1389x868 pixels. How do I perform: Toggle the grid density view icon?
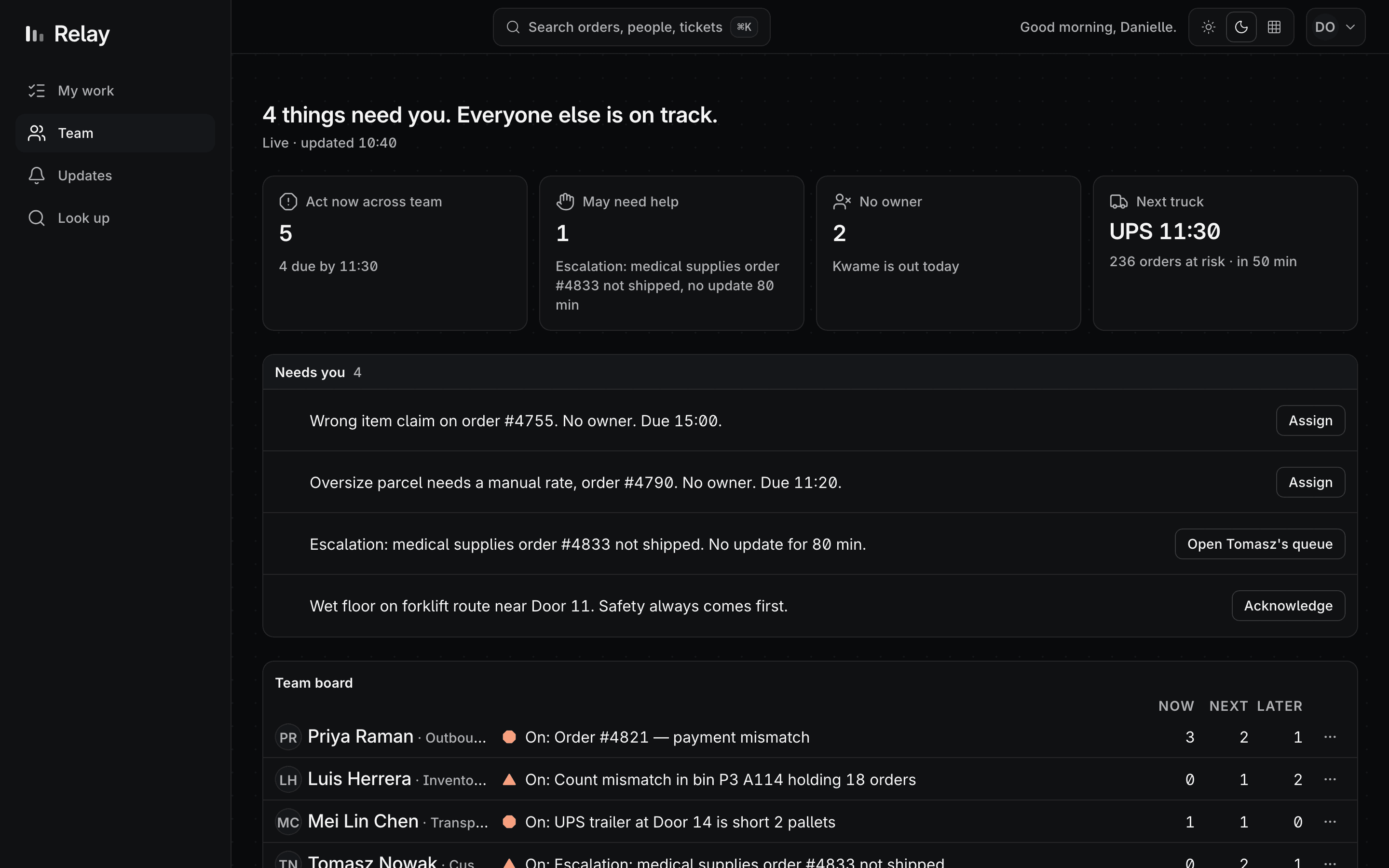click(x=1274, y=27)
